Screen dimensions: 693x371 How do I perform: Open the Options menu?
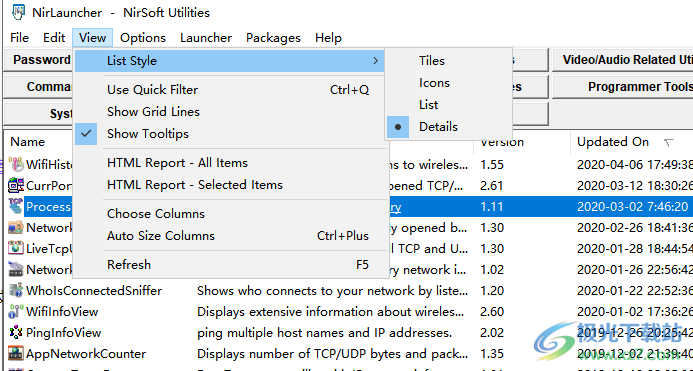[143, 38]
